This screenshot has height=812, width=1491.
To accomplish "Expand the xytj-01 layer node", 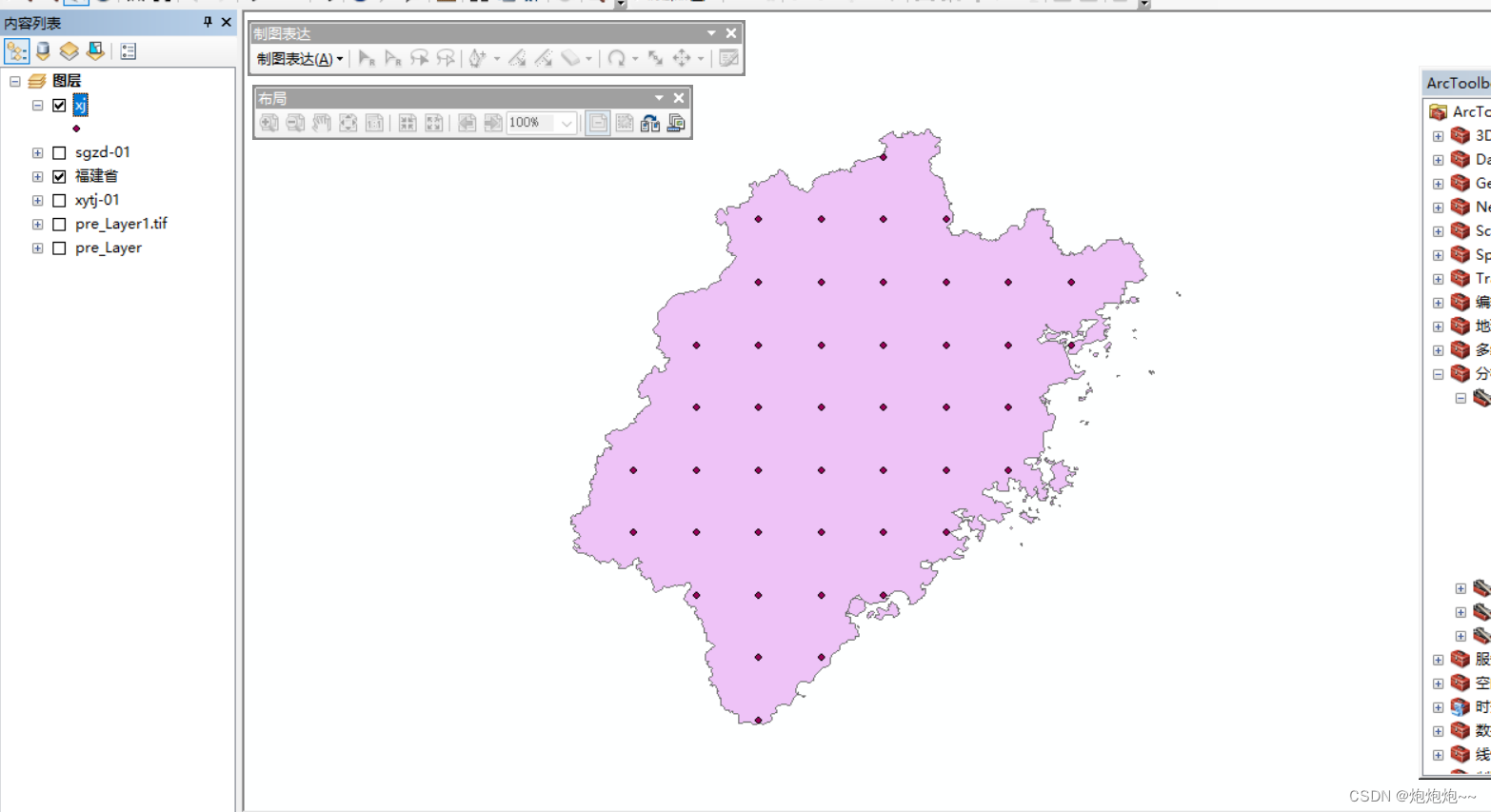I will (37, 200).
